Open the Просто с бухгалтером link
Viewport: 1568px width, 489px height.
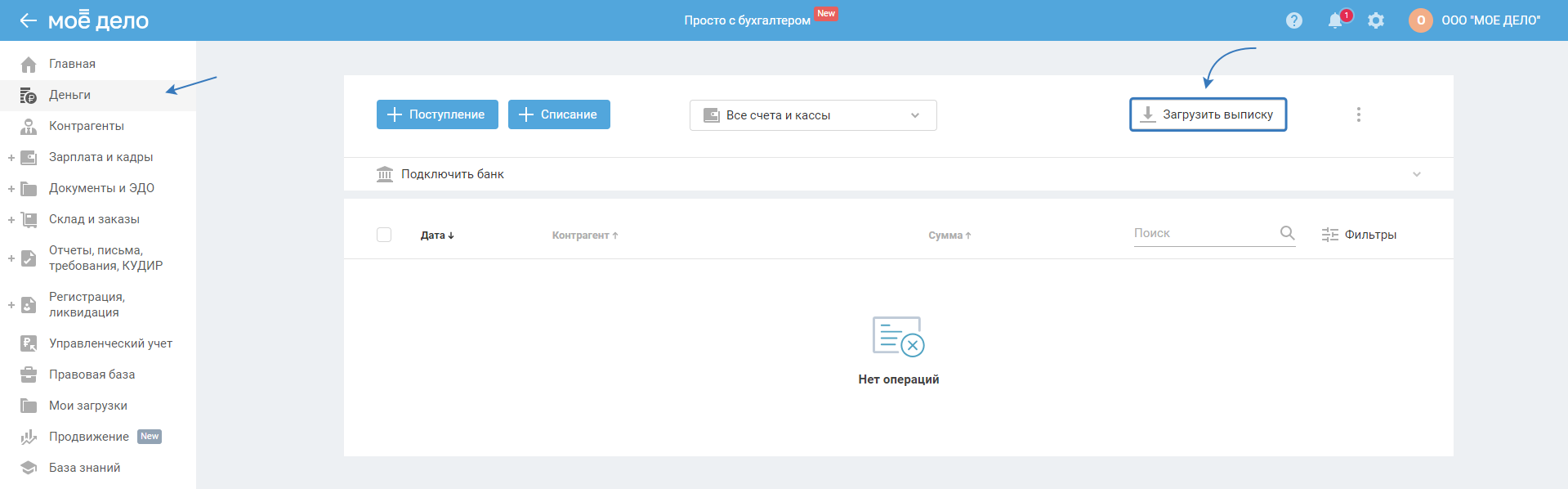pos(747,20)
